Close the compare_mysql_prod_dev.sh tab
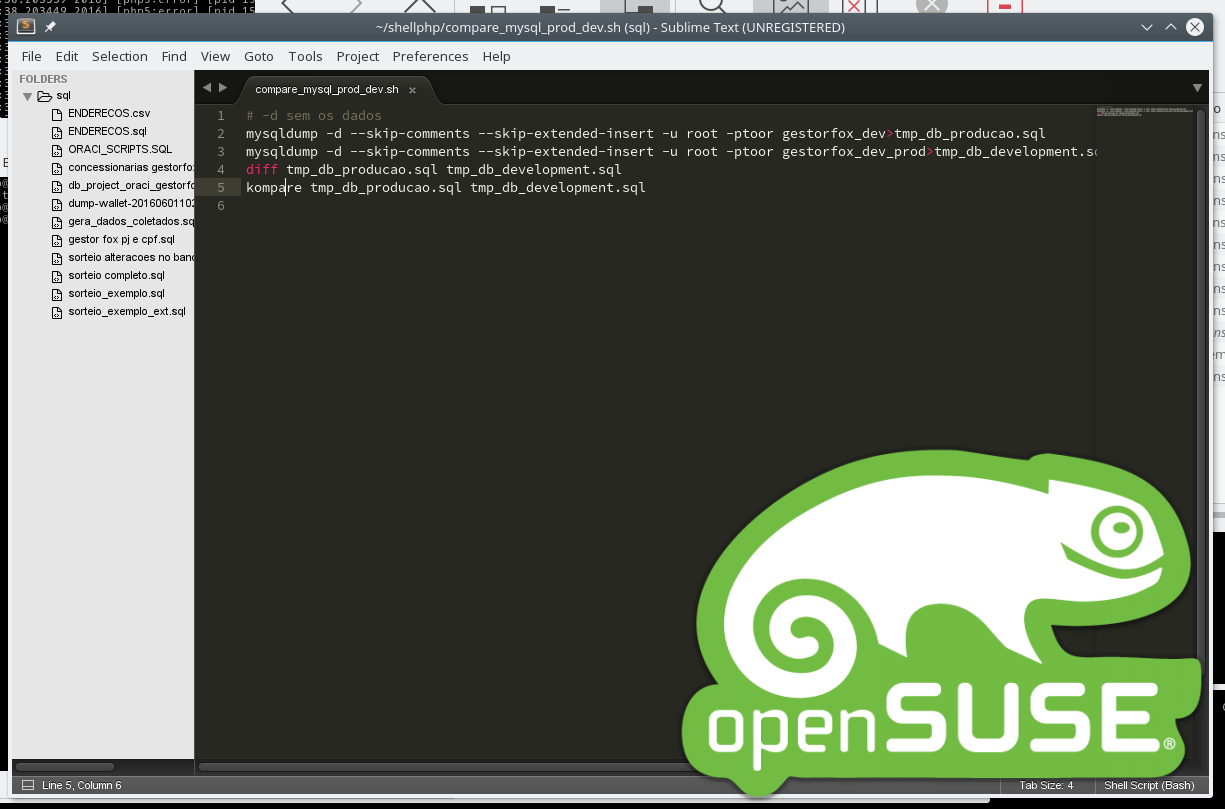The height and width of the screenshot is (809, 1225). (x=412, y=90)
